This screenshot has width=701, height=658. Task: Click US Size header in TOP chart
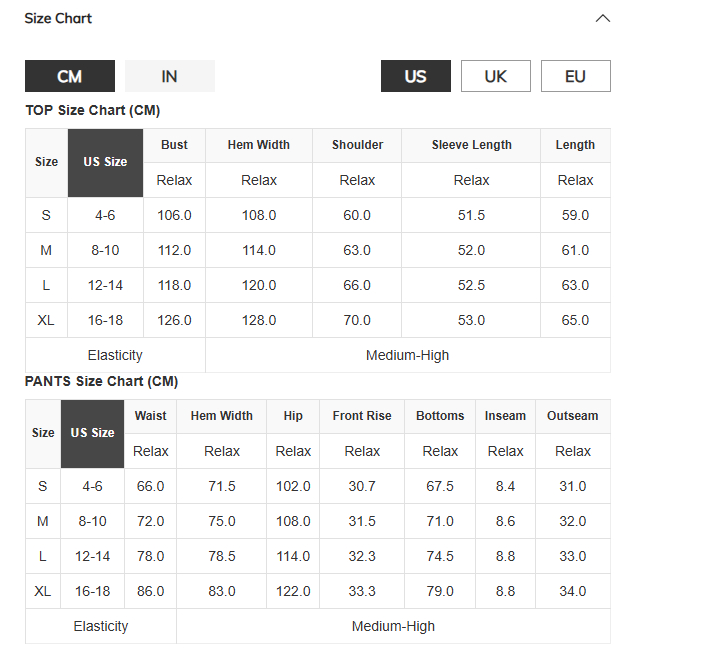105,162
